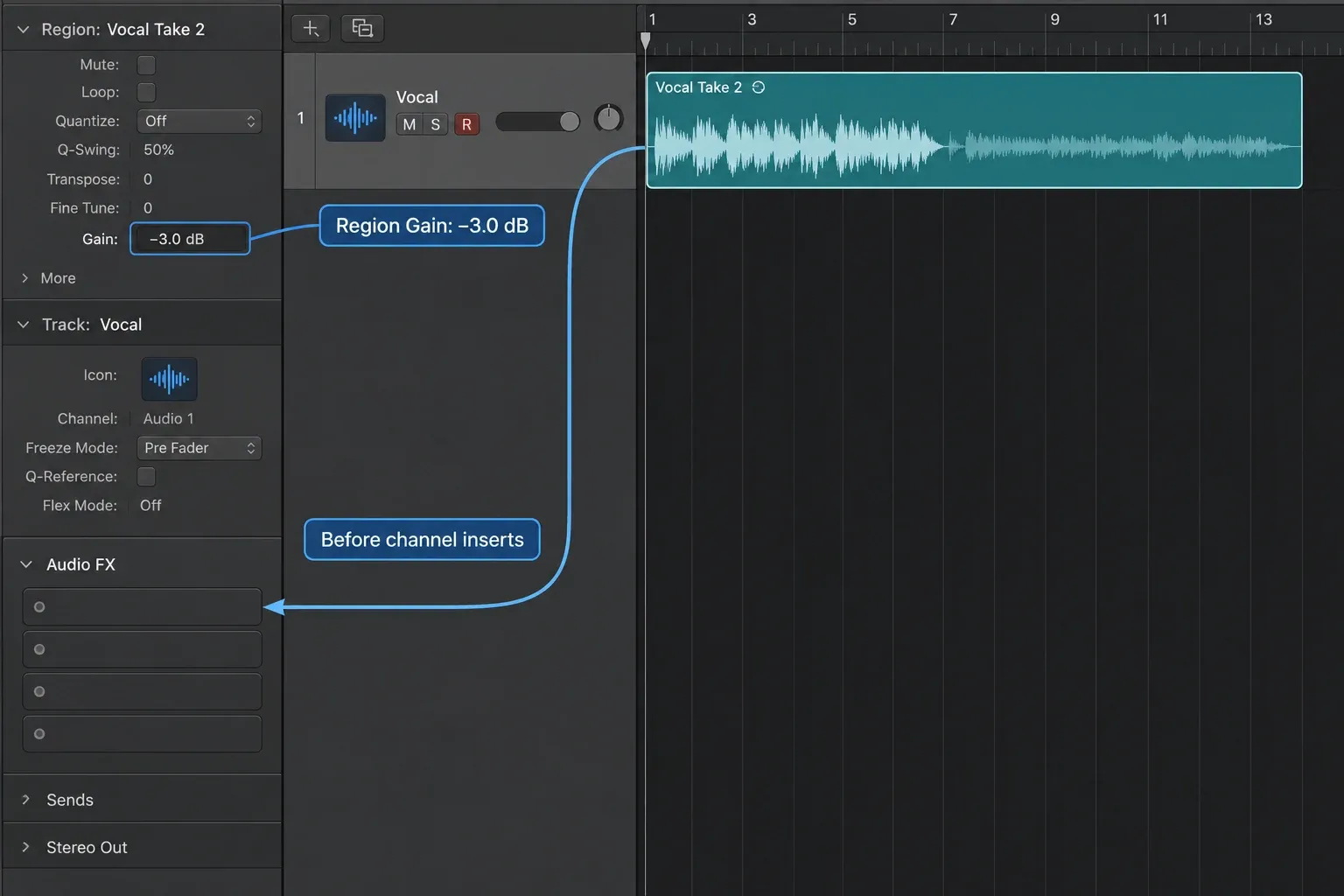Open the Quantize dropdown

click(x=199, y=121)
